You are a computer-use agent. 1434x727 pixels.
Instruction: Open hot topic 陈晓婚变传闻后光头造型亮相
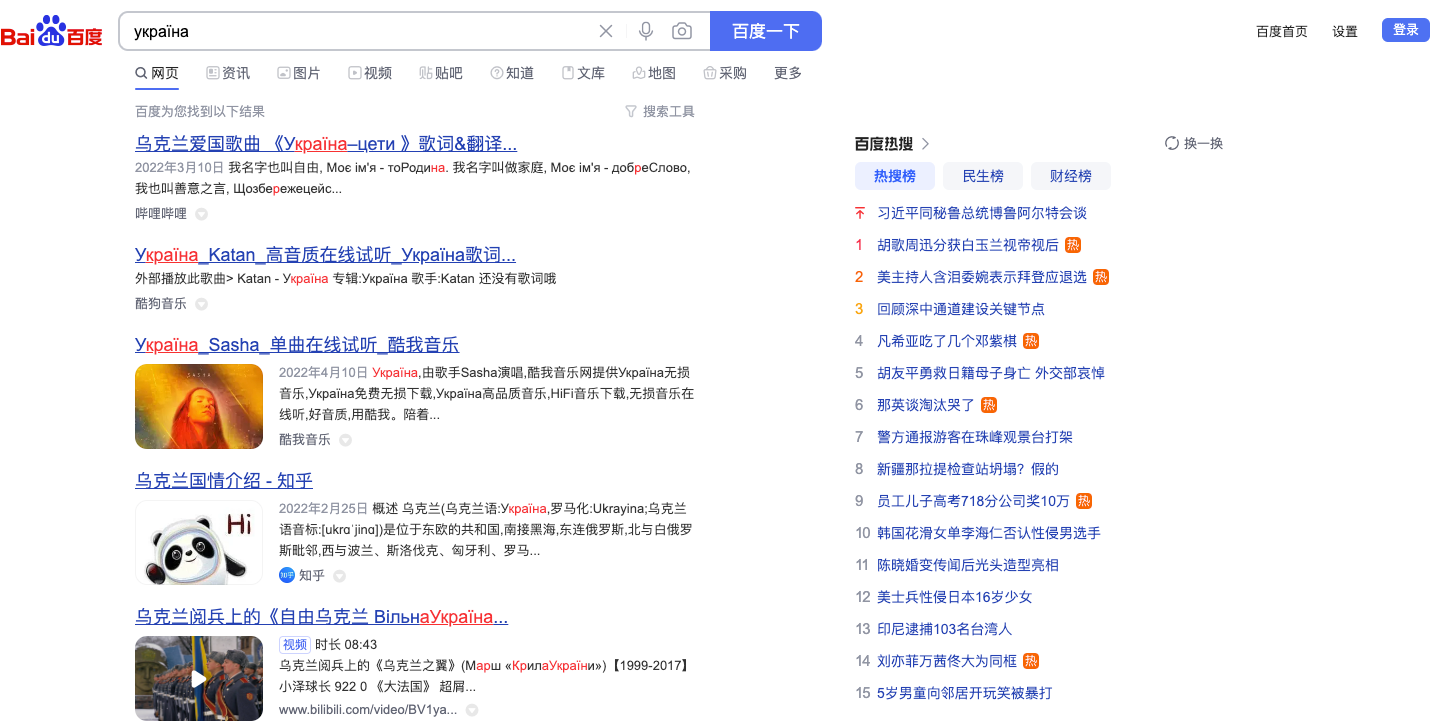(968, 565)
